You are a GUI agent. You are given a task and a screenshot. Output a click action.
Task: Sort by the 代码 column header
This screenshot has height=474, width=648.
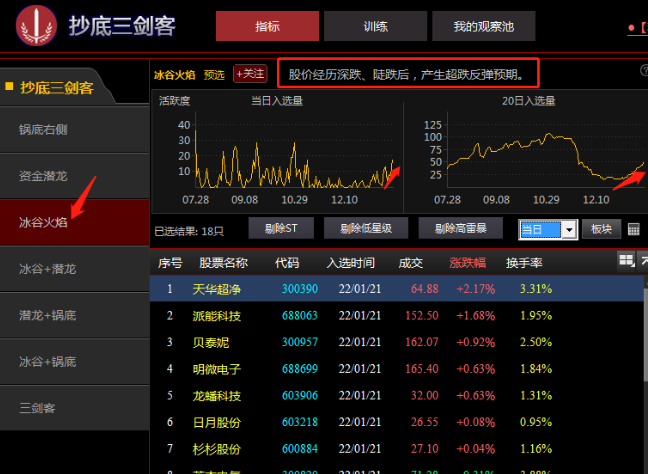287,263
